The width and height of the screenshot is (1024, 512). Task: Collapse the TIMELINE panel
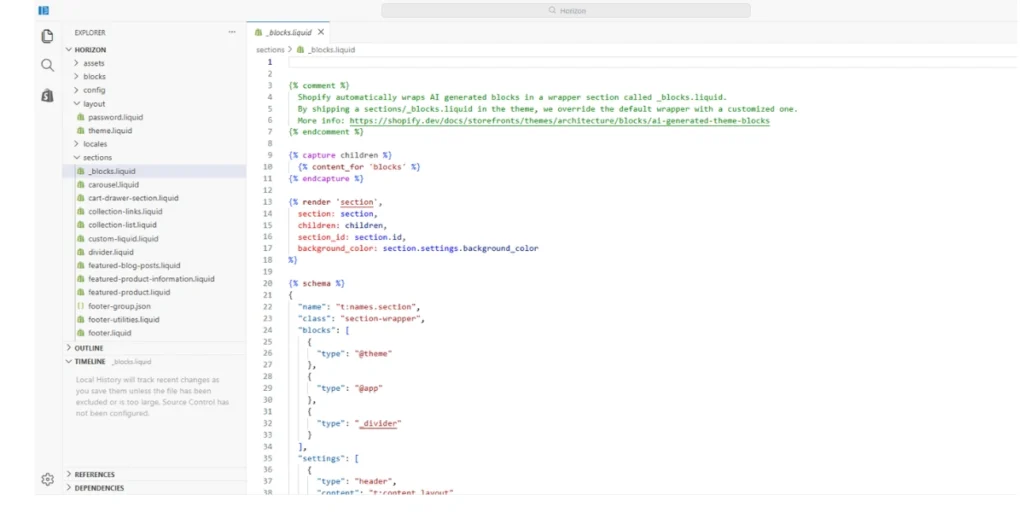coord(155,361)
